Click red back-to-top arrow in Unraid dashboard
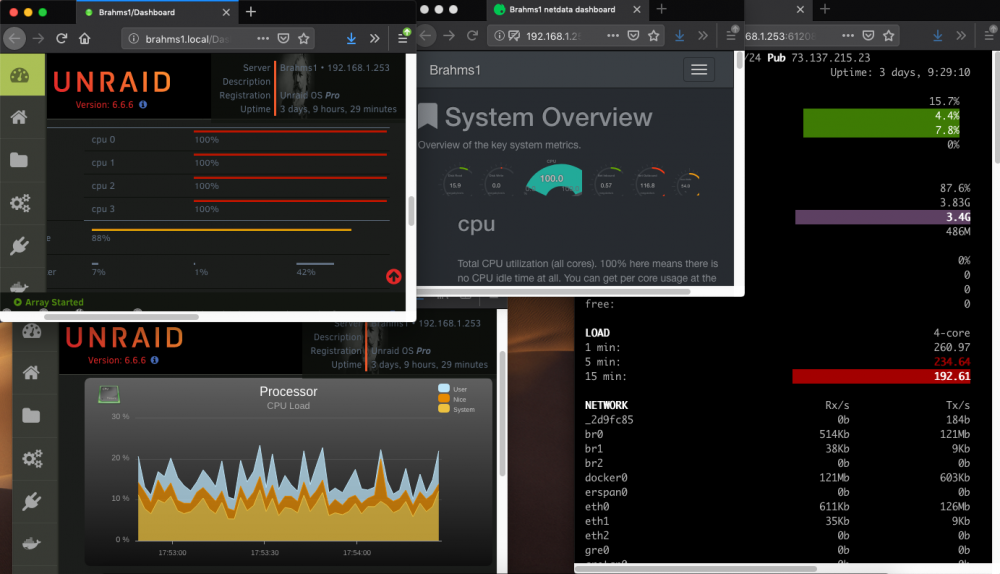This screenshot has width=1000, height=574. pyautogui.click(x=393, y=276)
